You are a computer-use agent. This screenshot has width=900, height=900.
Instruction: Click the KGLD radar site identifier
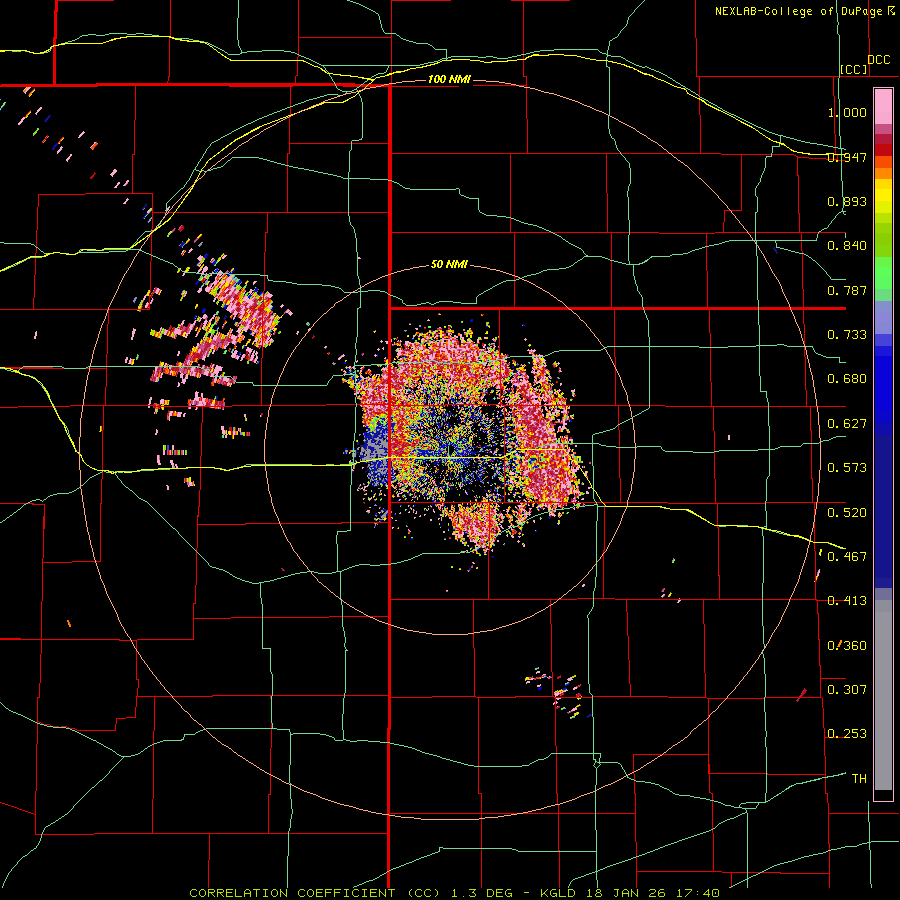coord(560,893)
